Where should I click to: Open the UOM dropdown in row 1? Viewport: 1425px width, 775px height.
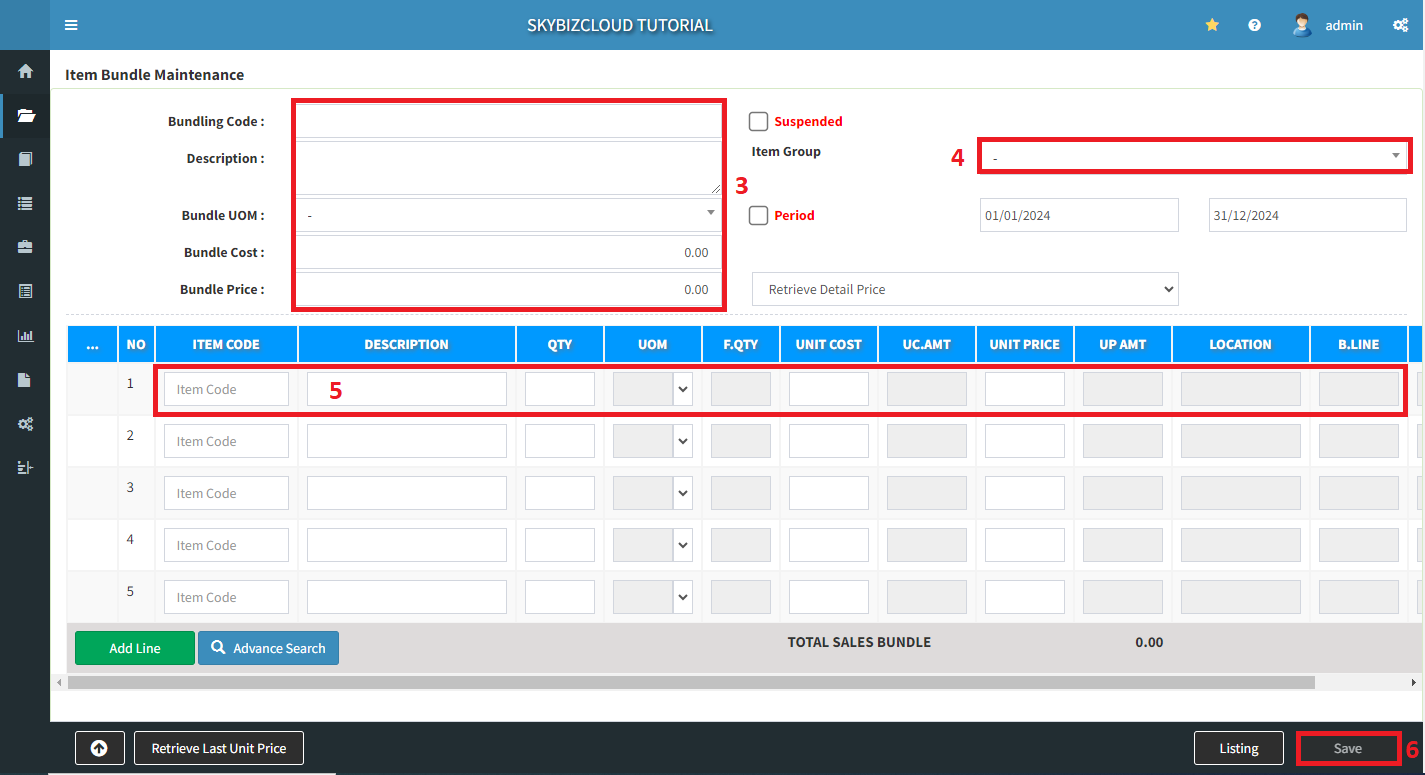click(x=653, y=389)
